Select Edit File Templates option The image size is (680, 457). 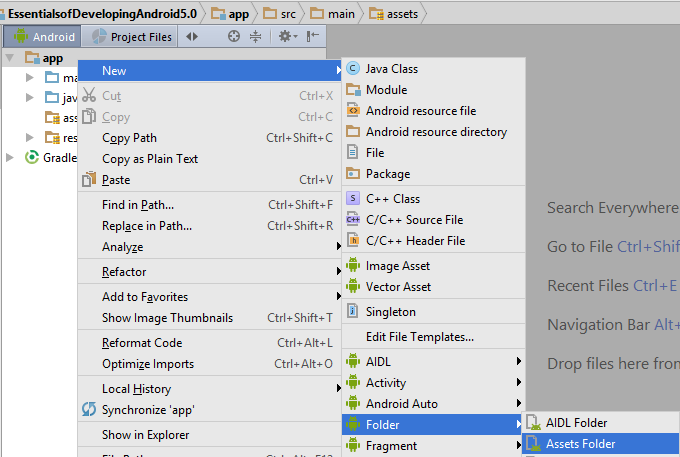(434, 336)
